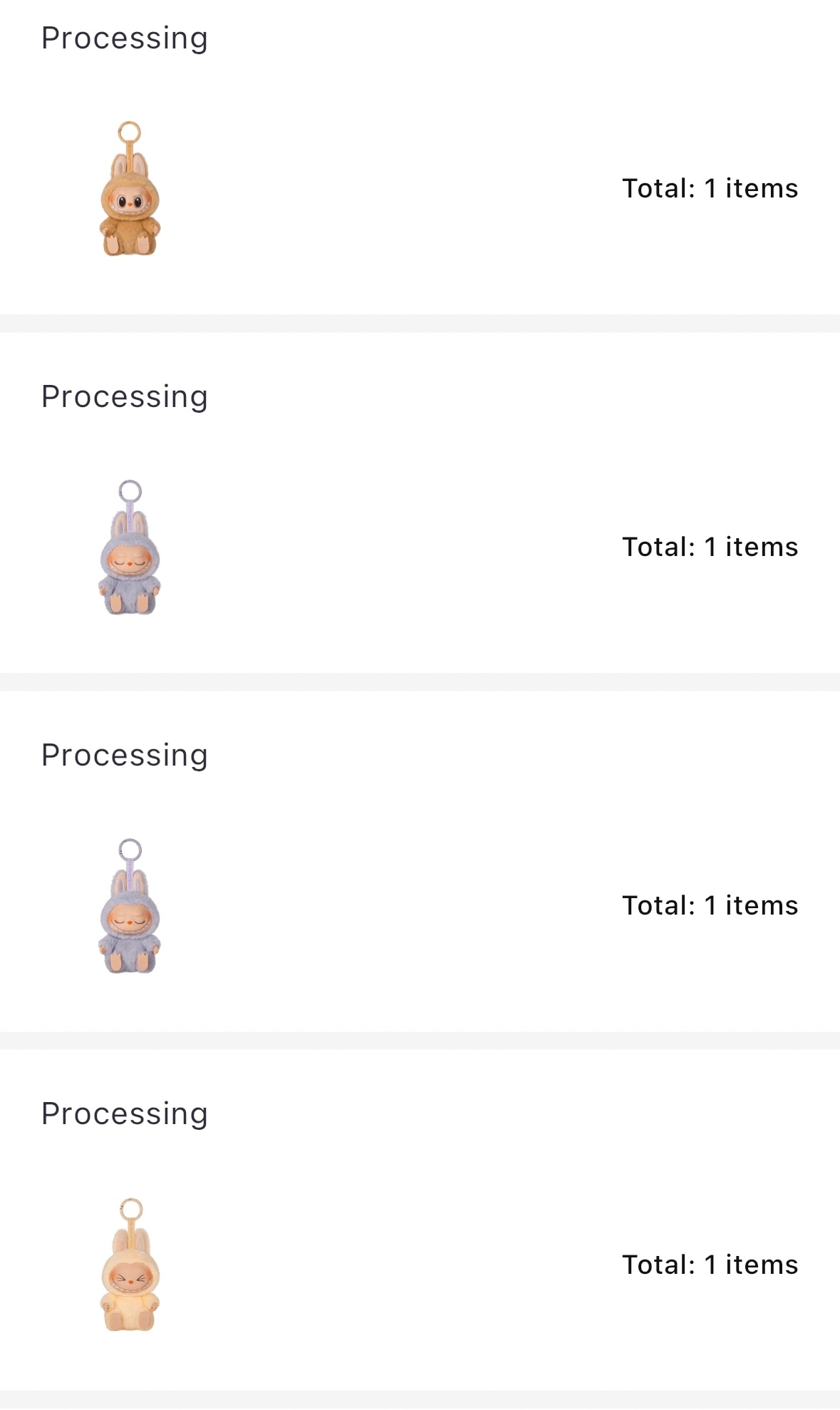
Task: Open the brown plush keychain thumbnail
Action: [x=130, y=190]
